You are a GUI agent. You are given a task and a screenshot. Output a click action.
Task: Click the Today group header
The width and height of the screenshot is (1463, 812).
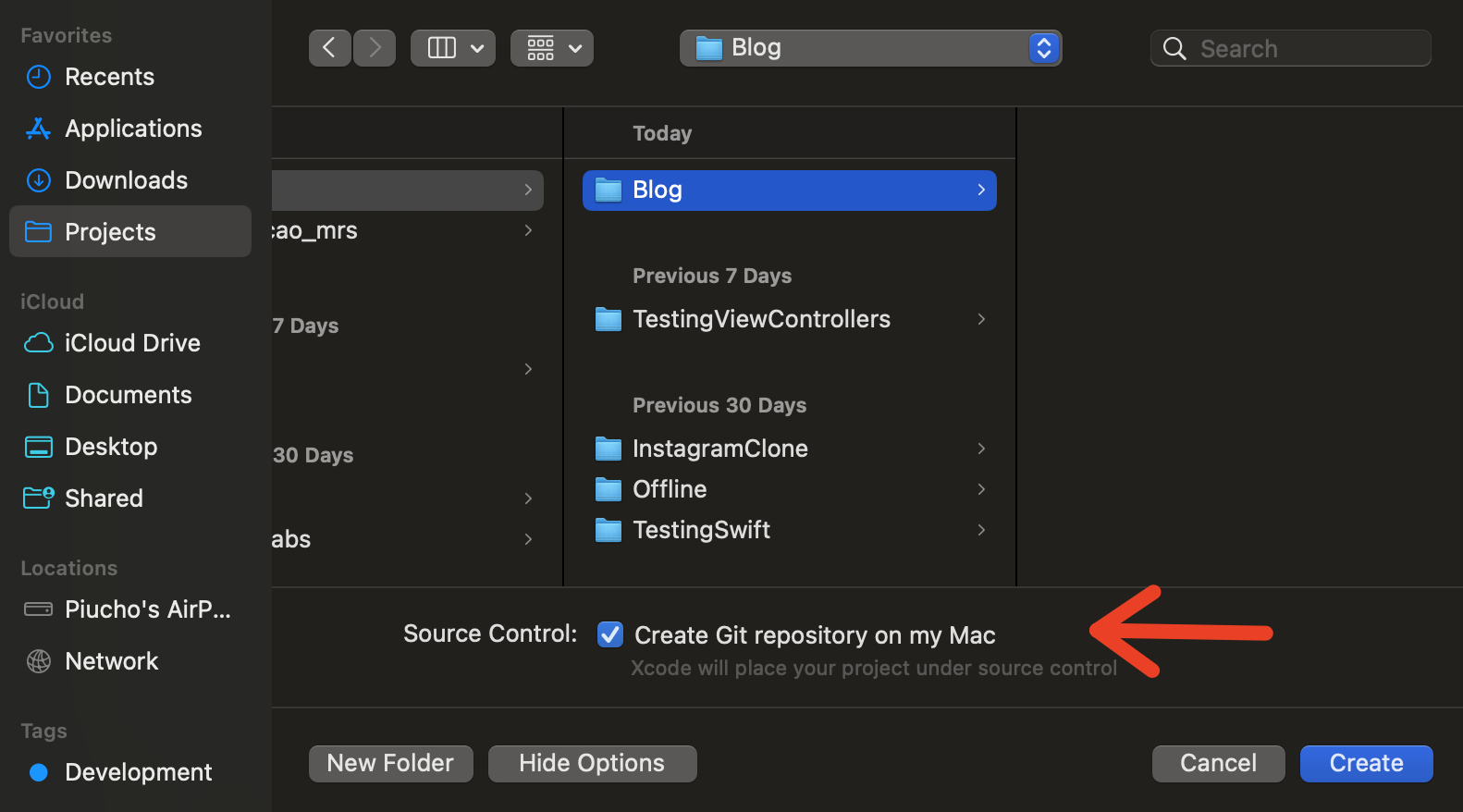662,134
